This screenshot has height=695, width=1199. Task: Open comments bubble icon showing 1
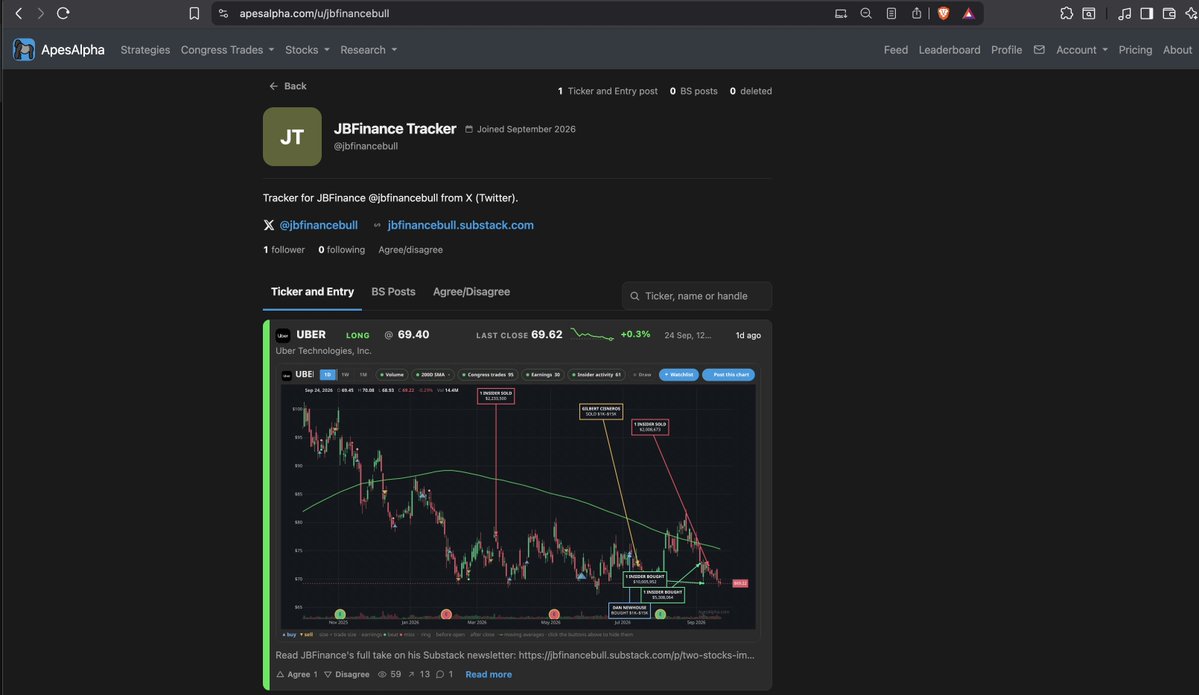click(x=440, y=674)
